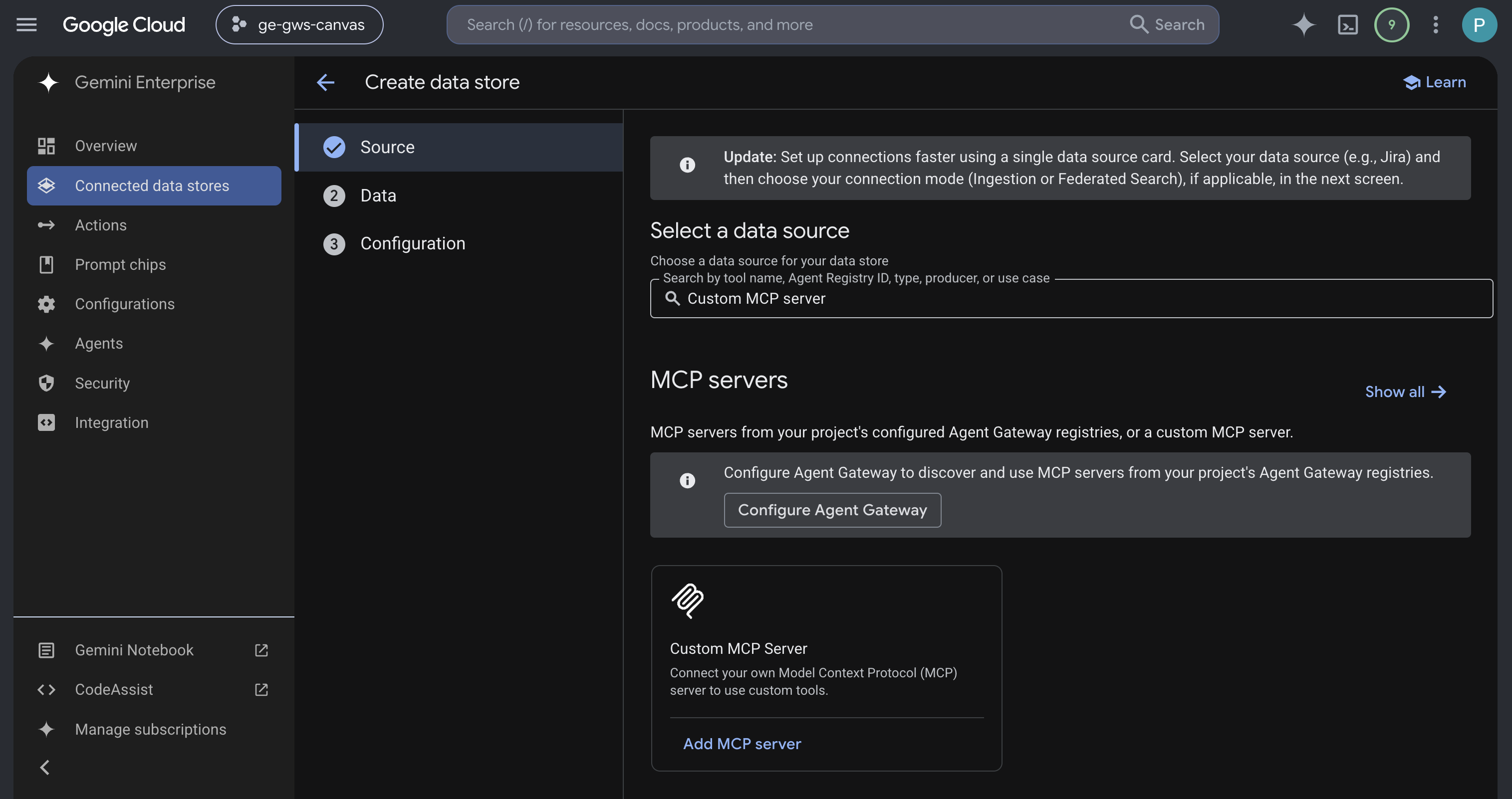The image size is (1512, 799).
Task: Click the Source step checkmark icon
Action: pos(334,147)
